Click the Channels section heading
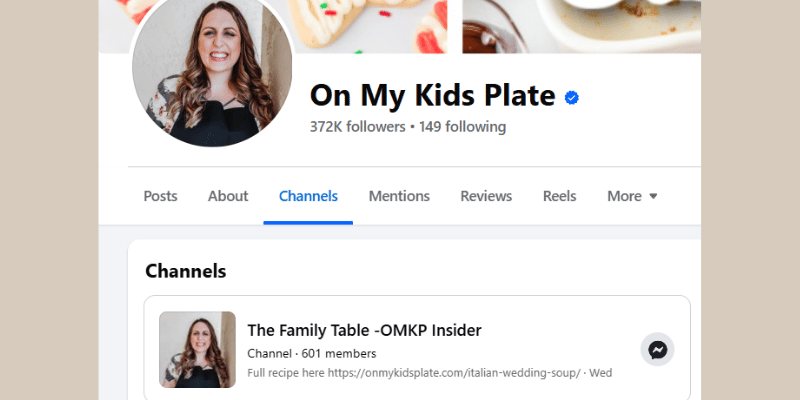Screen dimensions: 800x400 point(186,271)
